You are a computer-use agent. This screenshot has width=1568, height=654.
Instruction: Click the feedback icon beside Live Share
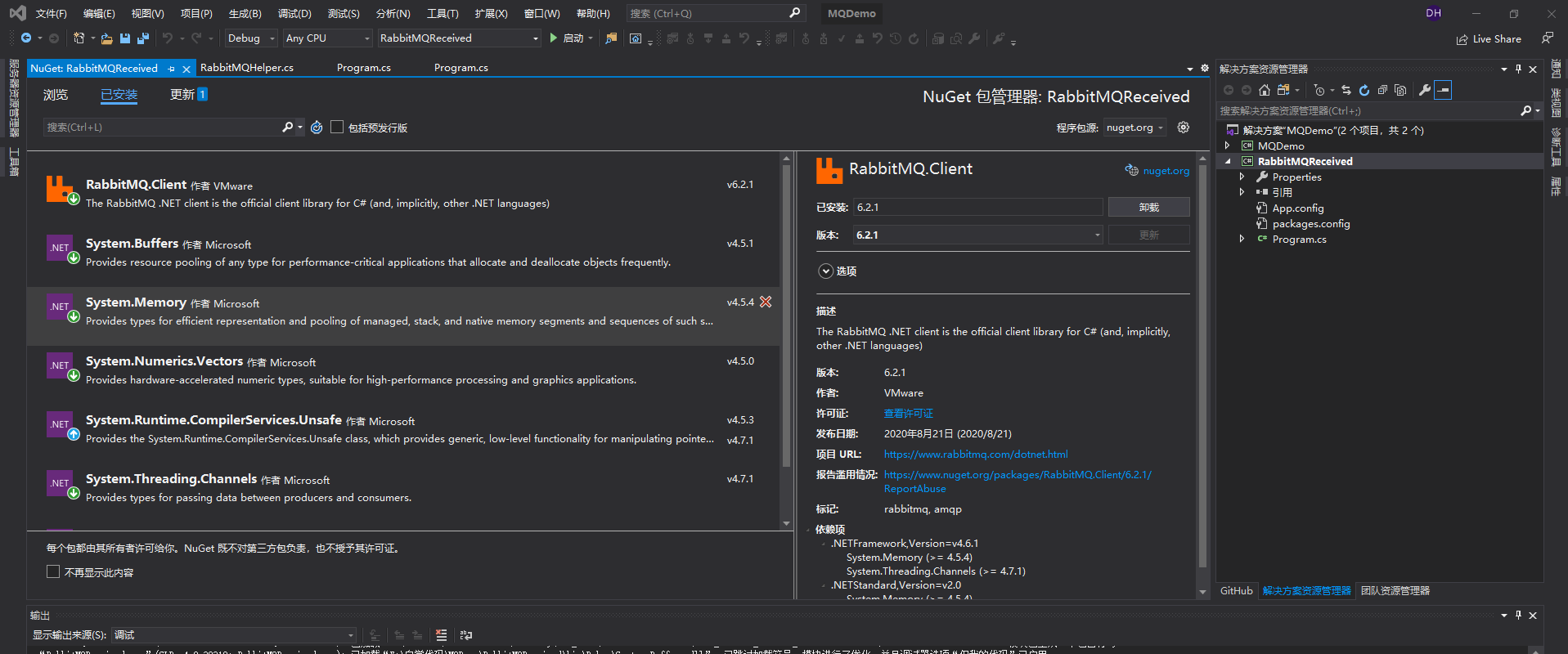pos(1547,38)
